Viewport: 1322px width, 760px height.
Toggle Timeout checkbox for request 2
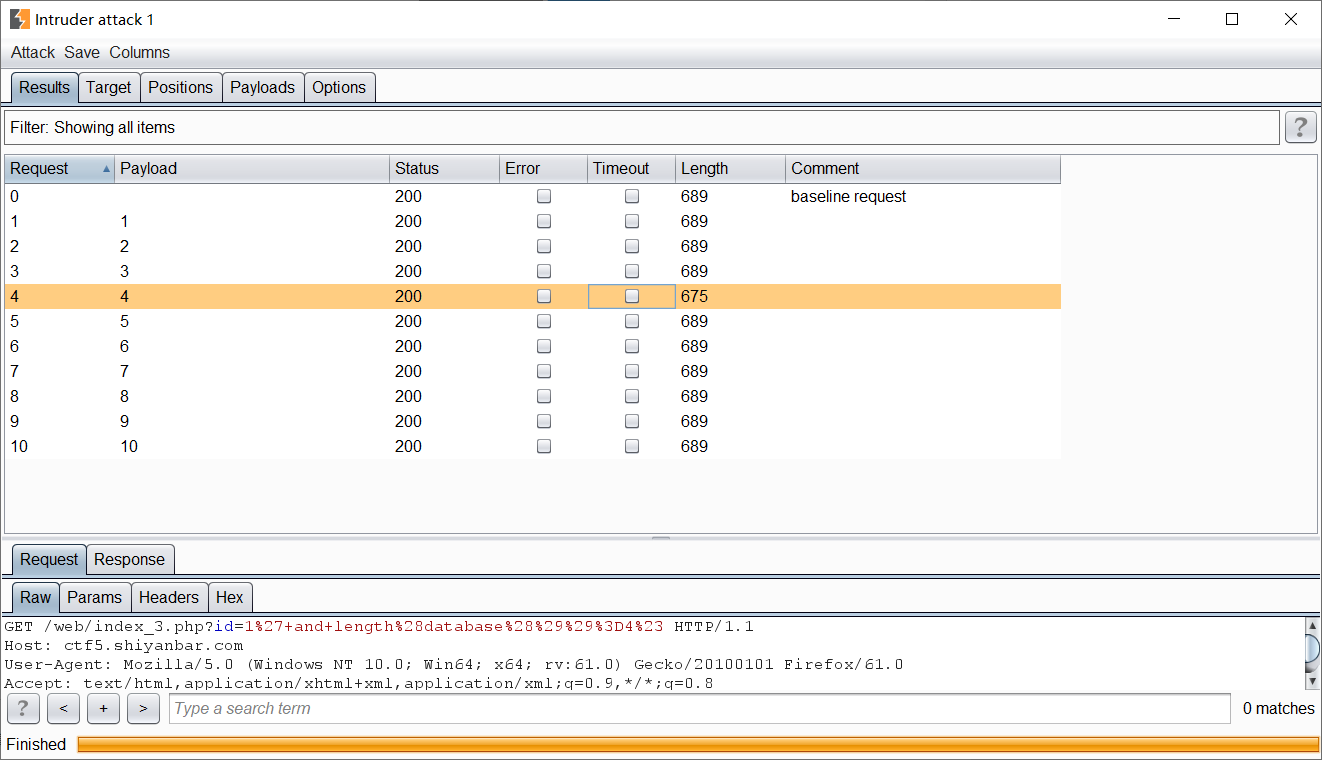point(632,247)
